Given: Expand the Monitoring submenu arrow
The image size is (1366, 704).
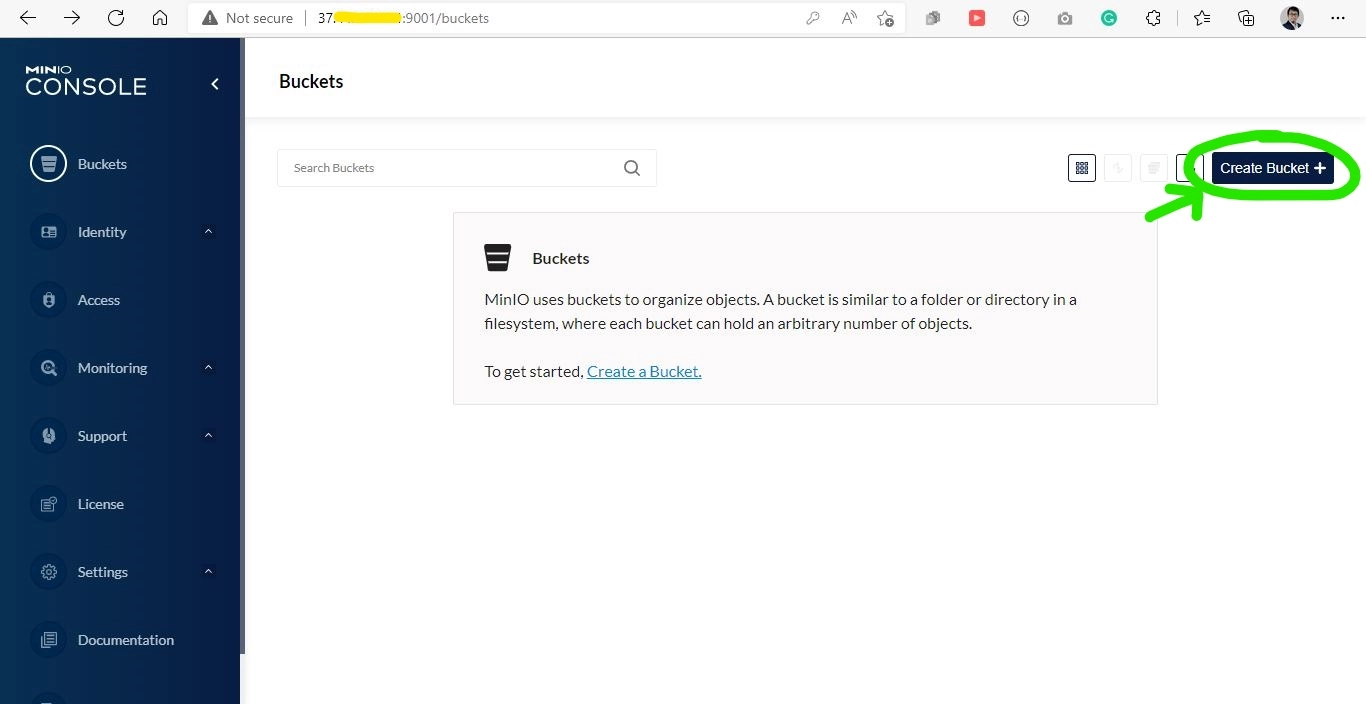Looking at the screenshot, I should click(208, 368).
